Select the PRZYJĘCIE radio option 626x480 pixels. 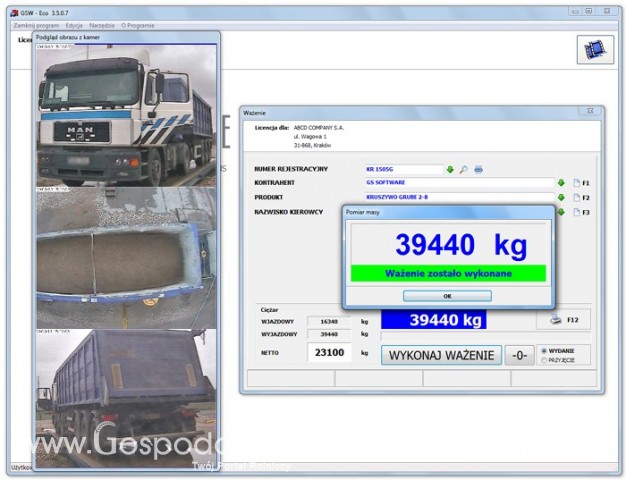coord(544,360)
